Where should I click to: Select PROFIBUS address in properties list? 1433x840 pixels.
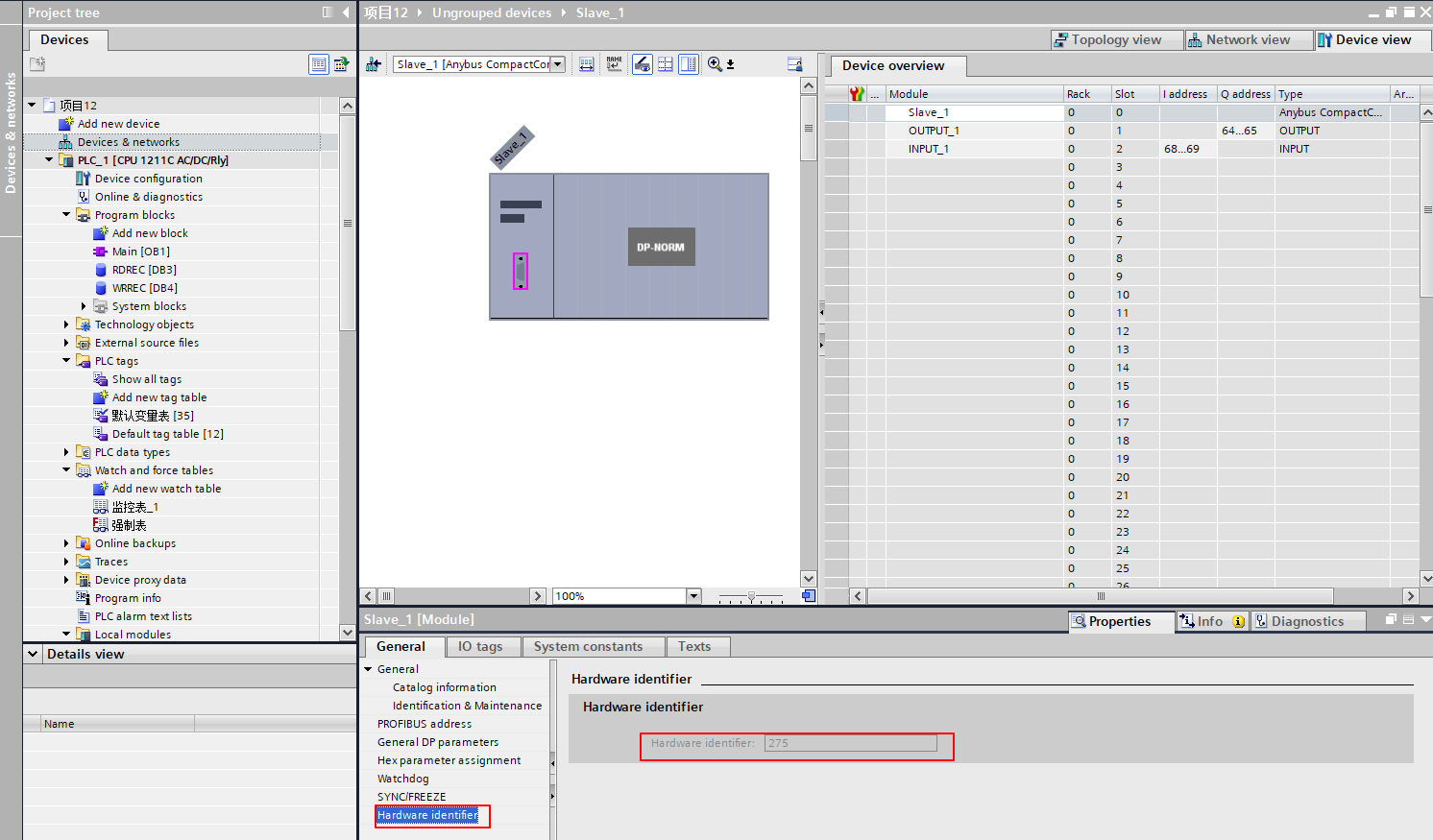[425, 724]
